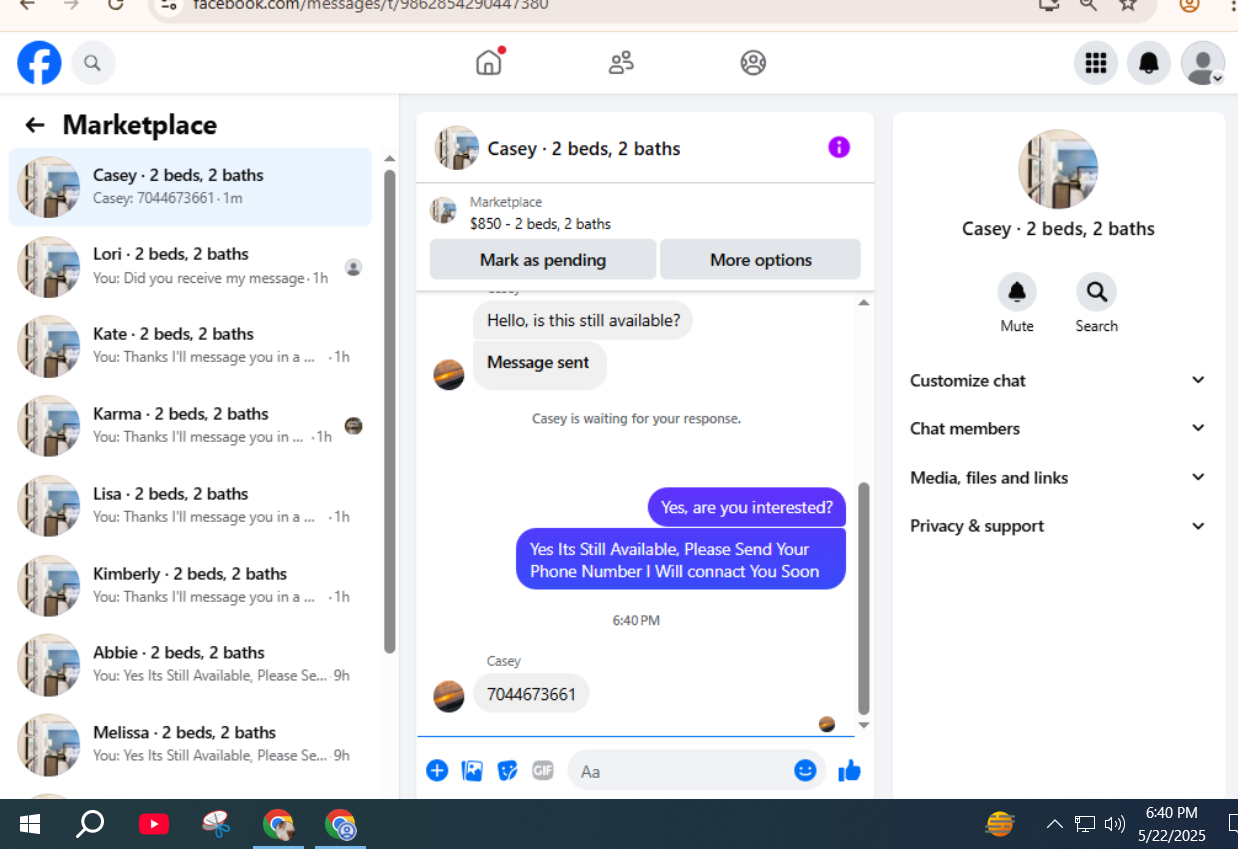The image size is (1238, 849).
Task: Open Windows taskbar search
Action: point(90,825)
